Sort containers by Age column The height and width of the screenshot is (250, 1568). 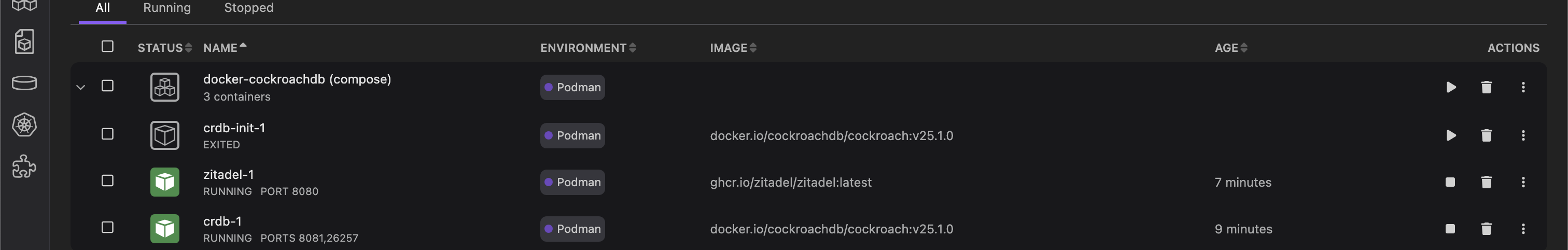tap(1230, 48)
